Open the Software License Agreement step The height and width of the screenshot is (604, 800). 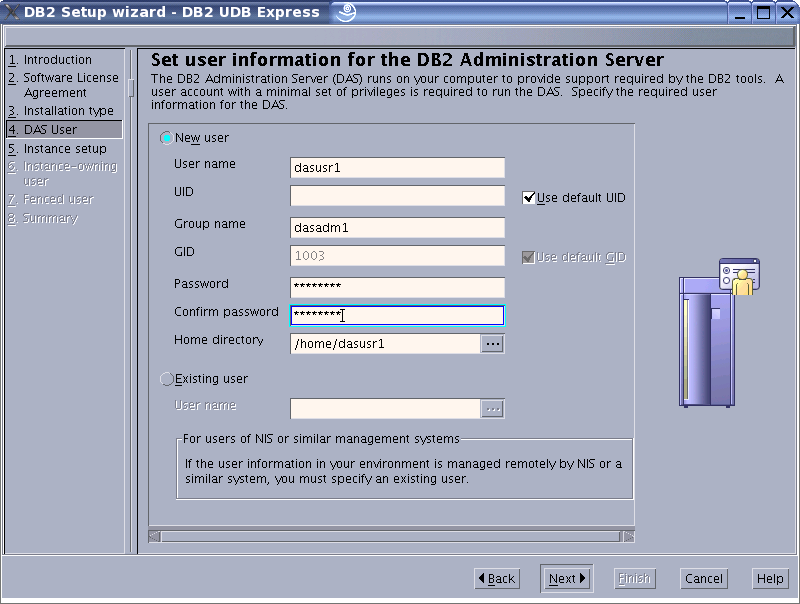[x=64, y=85]
